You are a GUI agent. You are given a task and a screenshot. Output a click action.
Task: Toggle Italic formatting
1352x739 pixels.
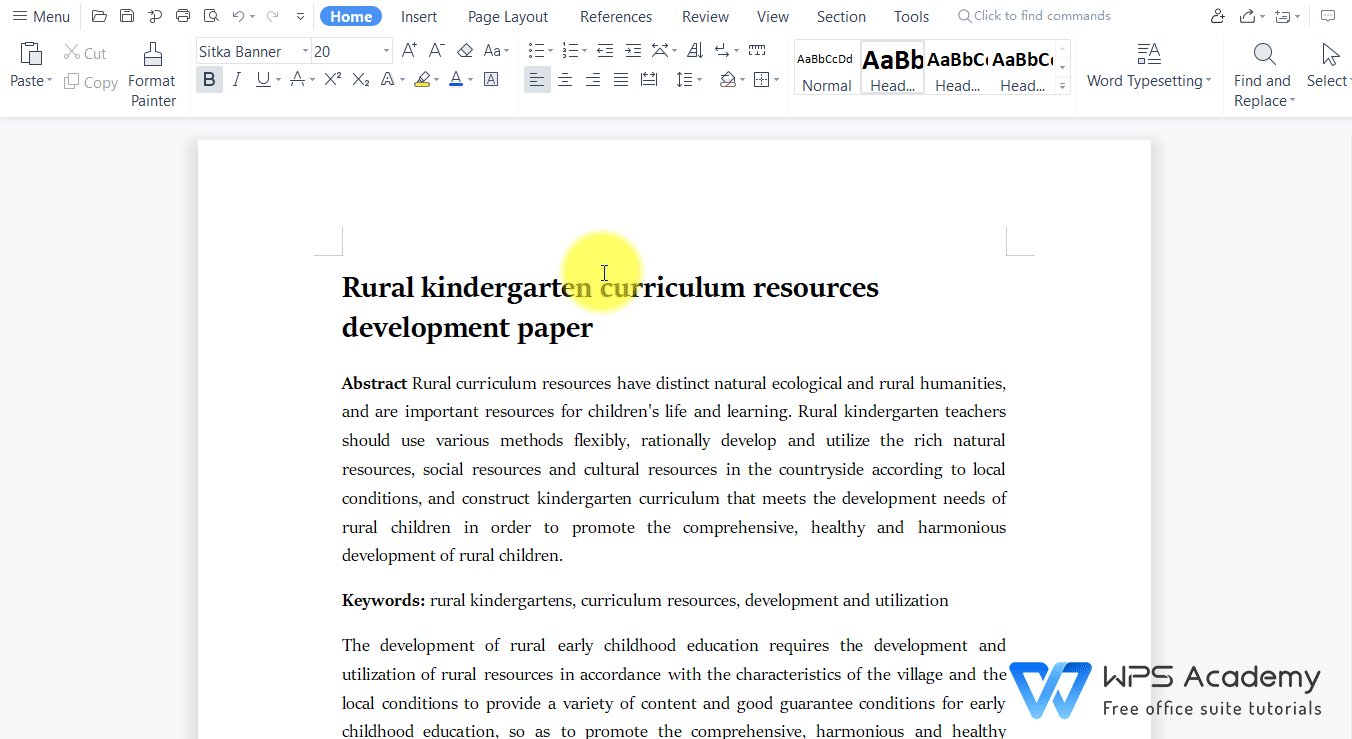pyautogui.click(x=237, y=80)
